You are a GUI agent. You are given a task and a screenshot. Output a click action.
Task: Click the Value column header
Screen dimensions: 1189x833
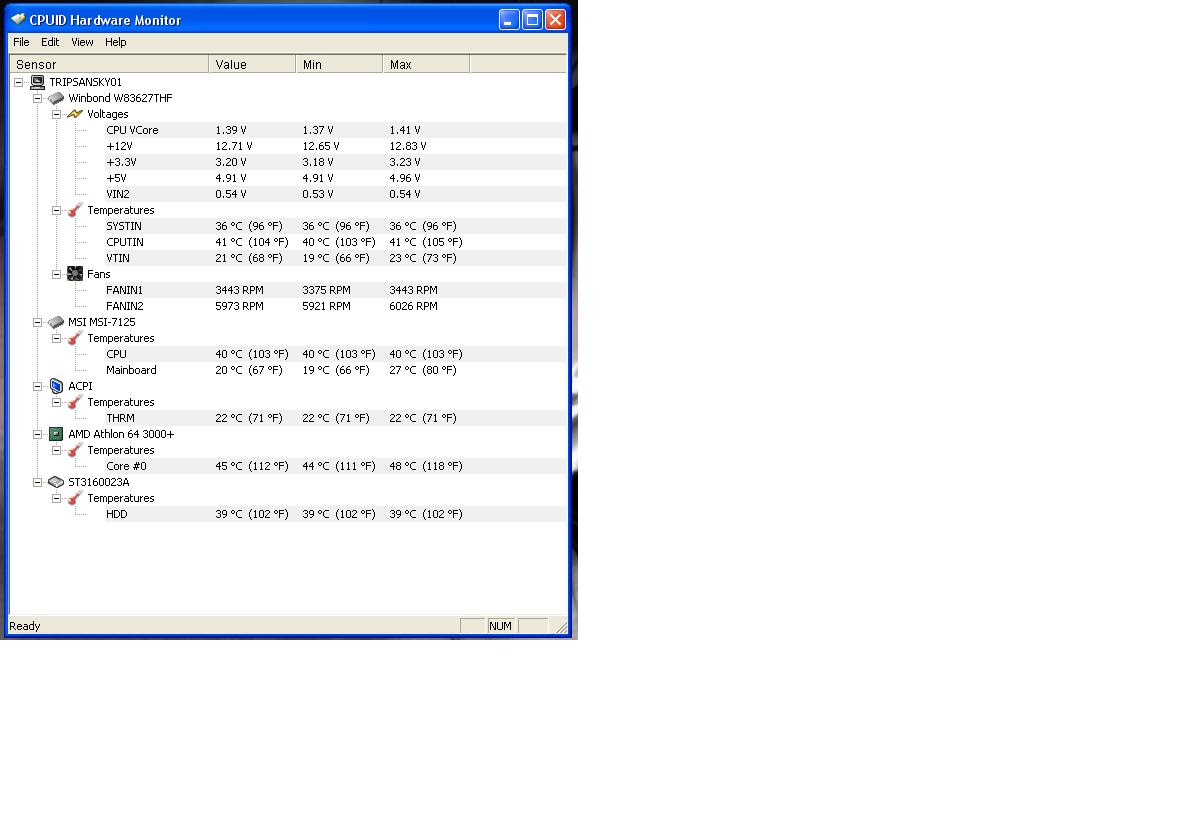point(253,64)
